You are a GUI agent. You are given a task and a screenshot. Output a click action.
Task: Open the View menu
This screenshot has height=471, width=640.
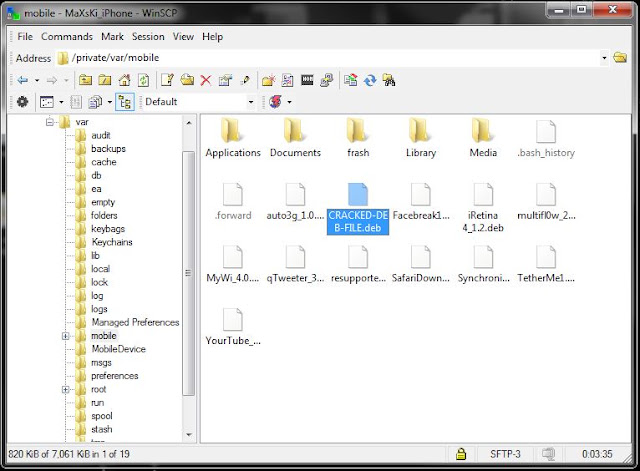(183, 36)
